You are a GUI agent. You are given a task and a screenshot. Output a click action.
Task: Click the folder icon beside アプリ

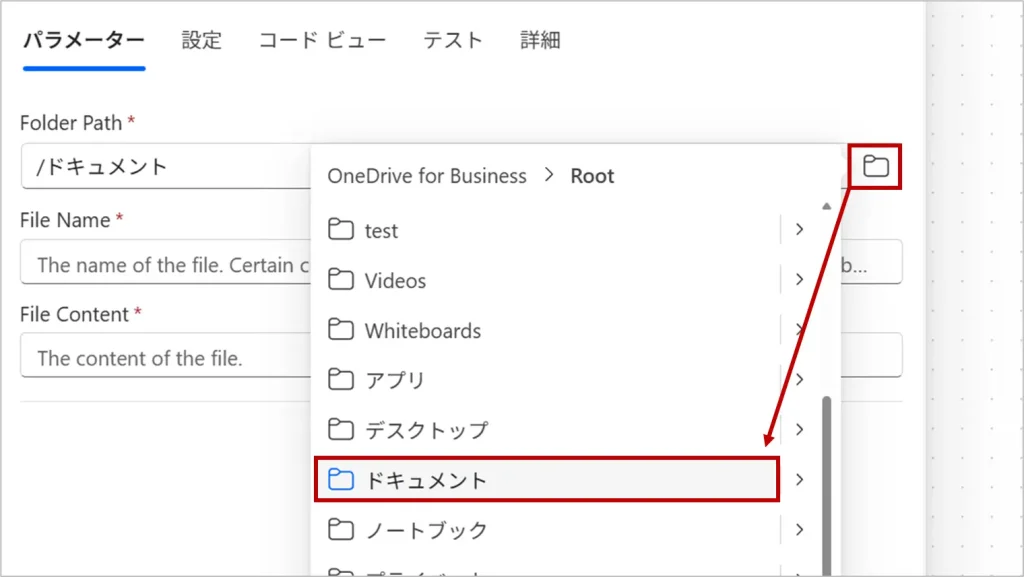point(342,380)
